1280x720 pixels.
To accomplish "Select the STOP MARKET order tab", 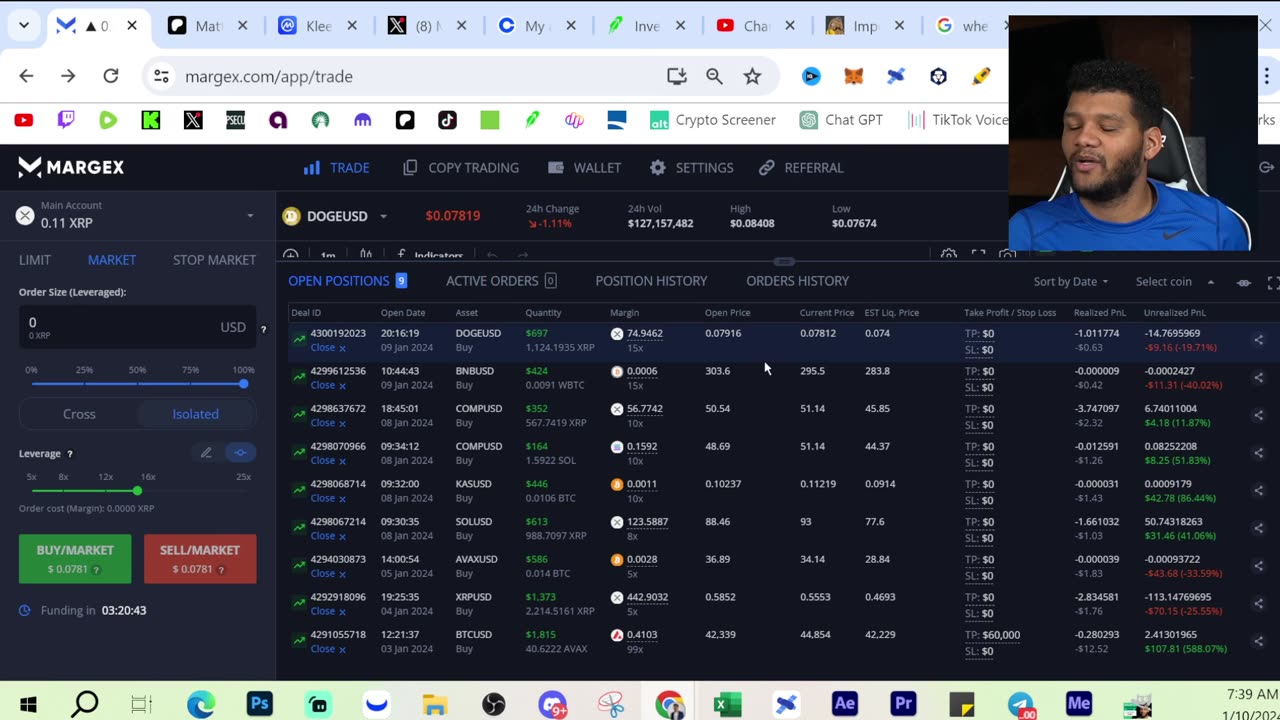I will (214, 260).
